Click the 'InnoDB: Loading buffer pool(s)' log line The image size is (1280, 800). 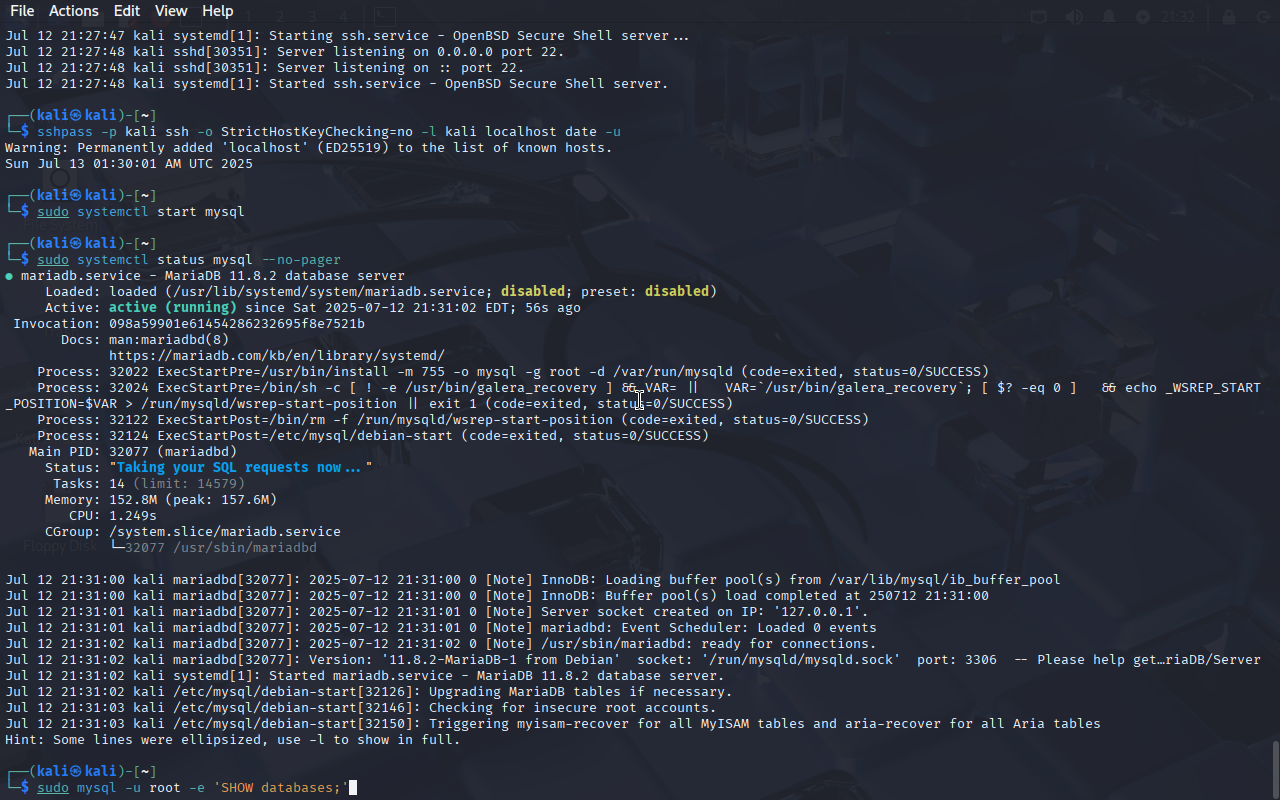pos(533,580)
